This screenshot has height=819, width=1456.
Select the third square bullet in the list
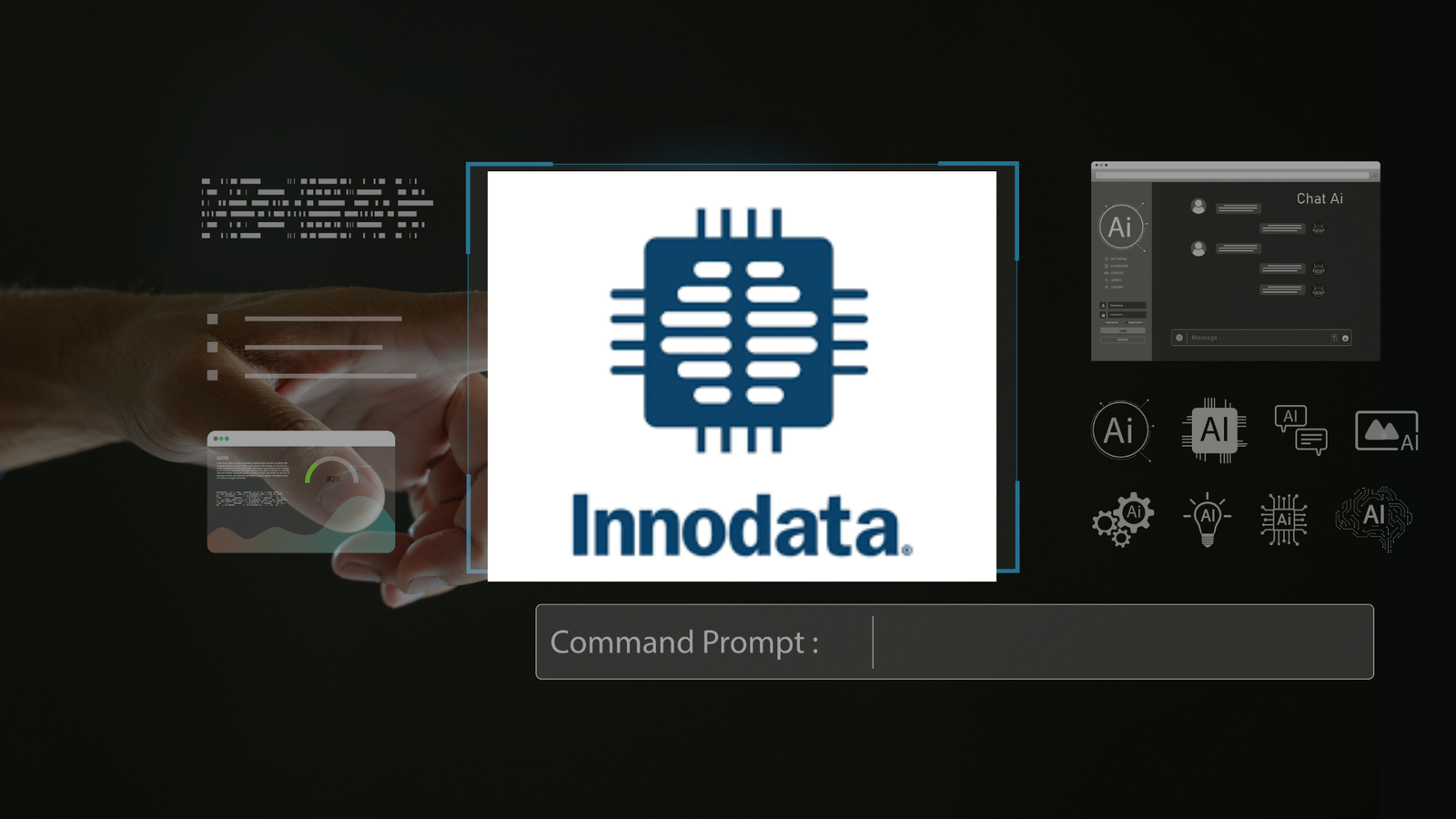[213, 375]
